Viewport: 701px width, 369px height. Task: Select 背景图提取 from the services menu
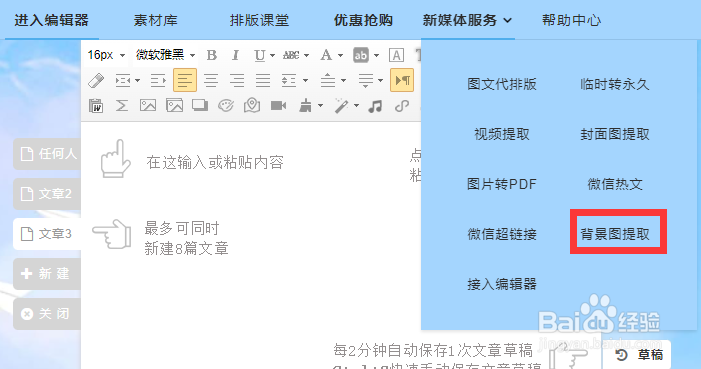[x=615, y=234]
